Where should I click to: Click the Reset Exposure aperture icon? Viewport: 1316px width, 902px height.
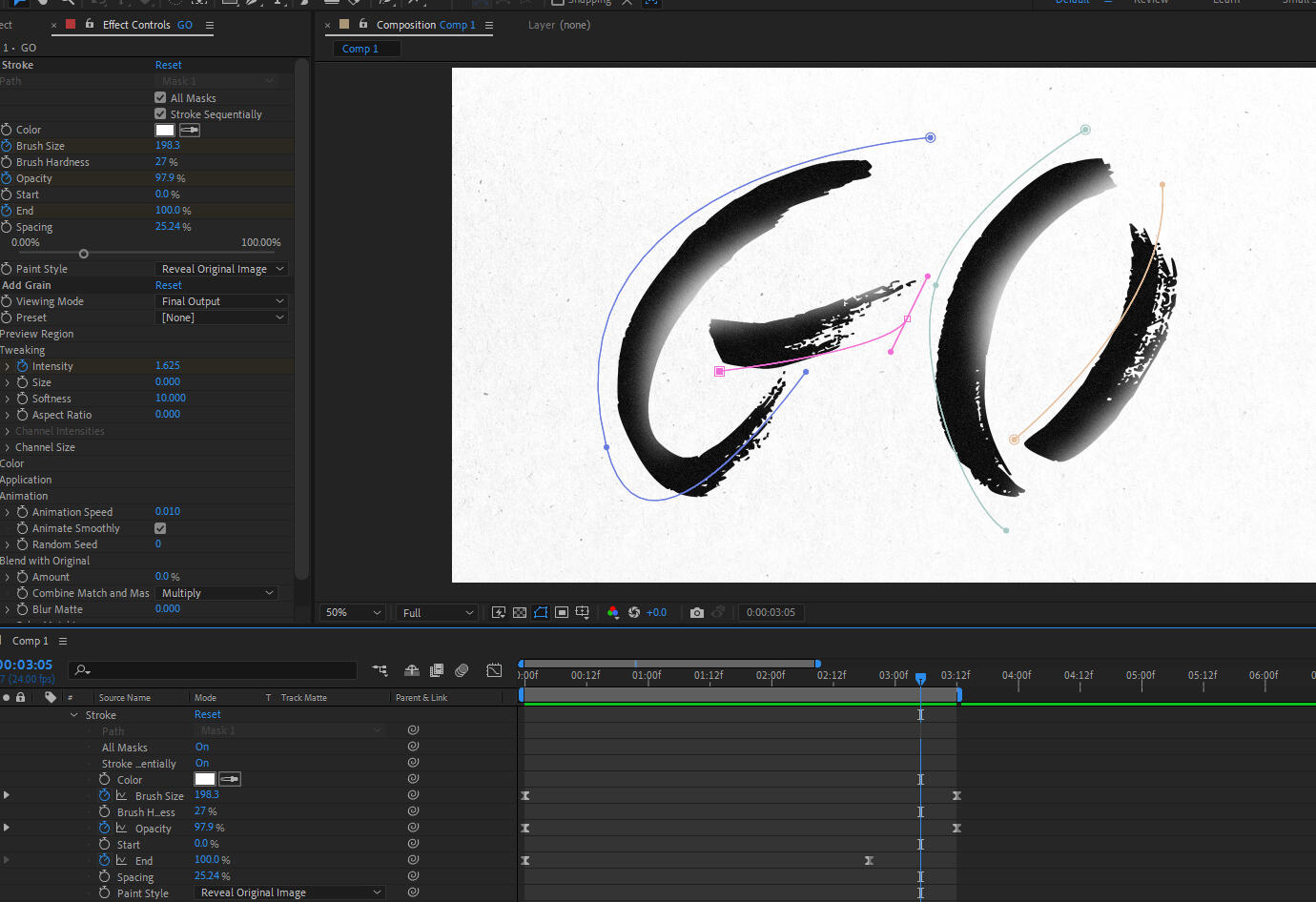coord(634,612)
